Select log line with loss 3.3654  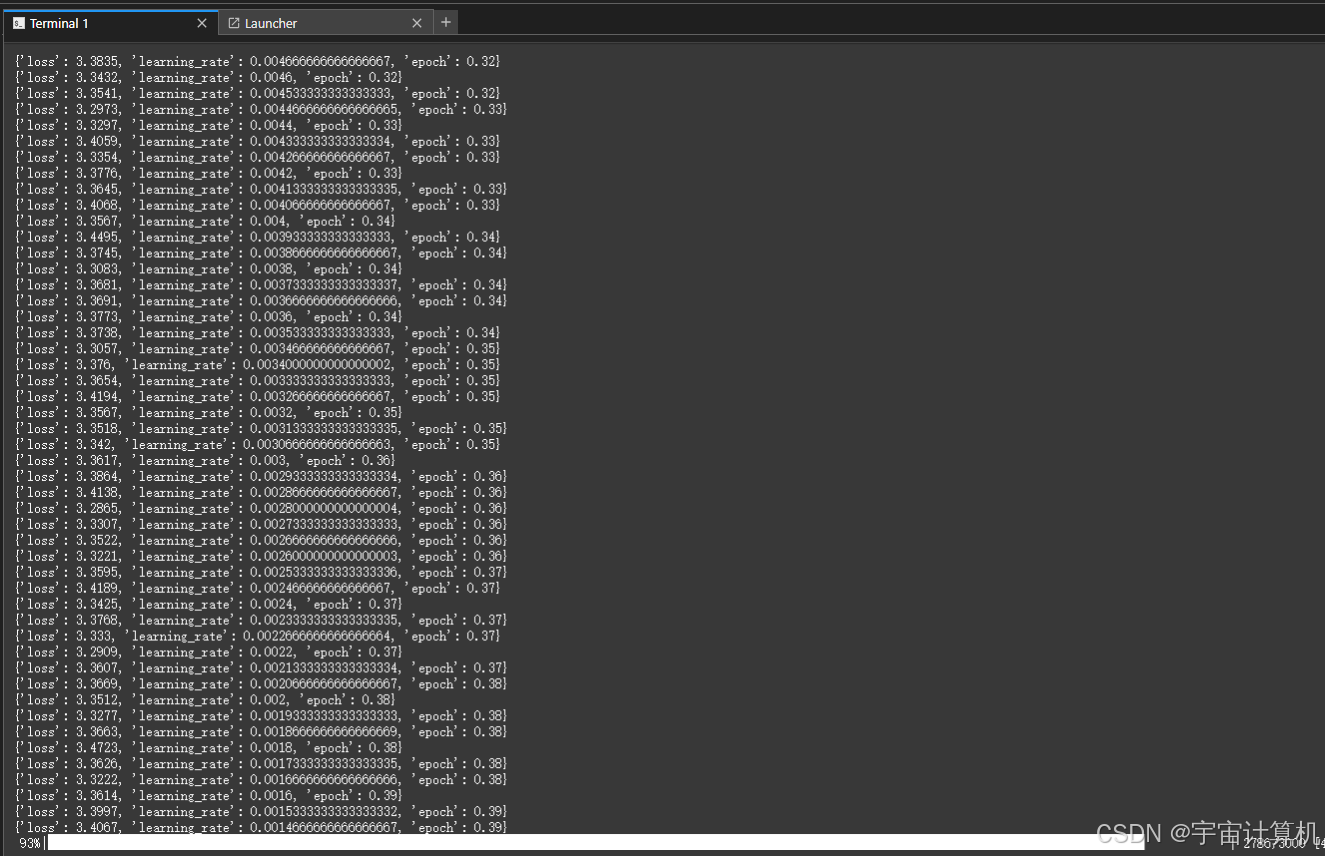point(258,381)
